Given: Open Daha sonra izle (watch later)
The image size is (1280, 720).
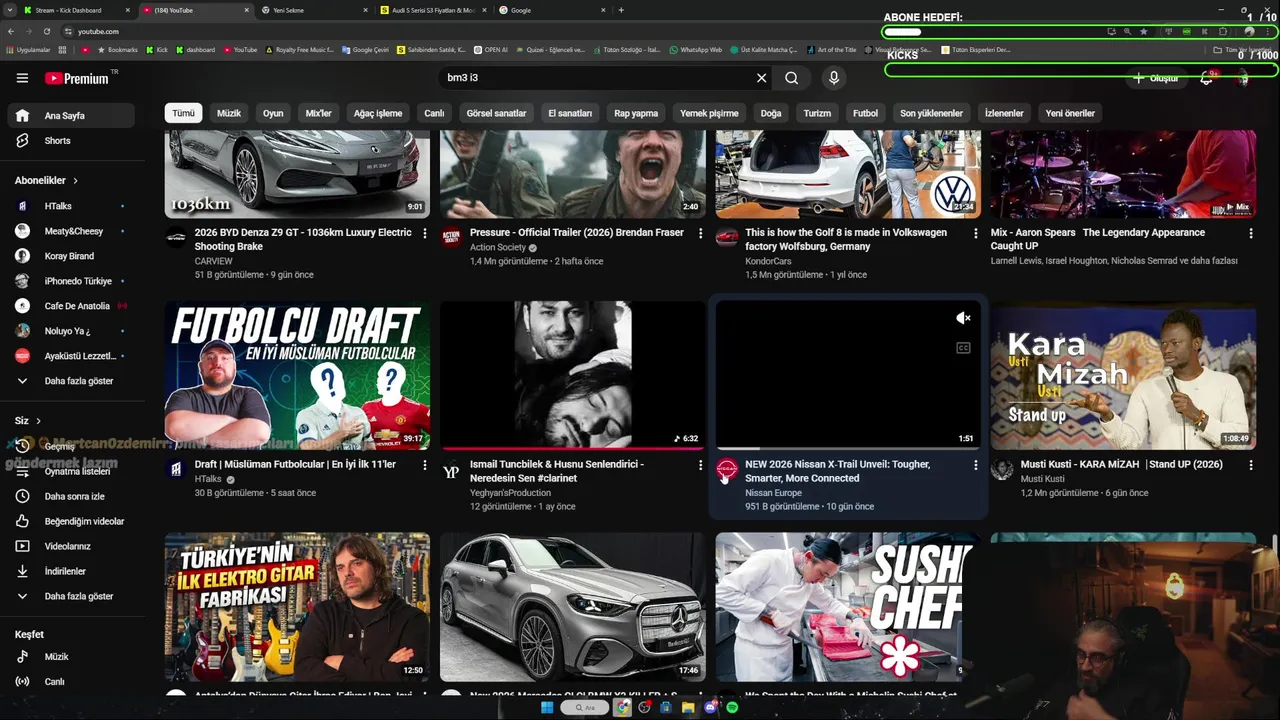Looking at the screenshot, I should [x=69, y=496].
